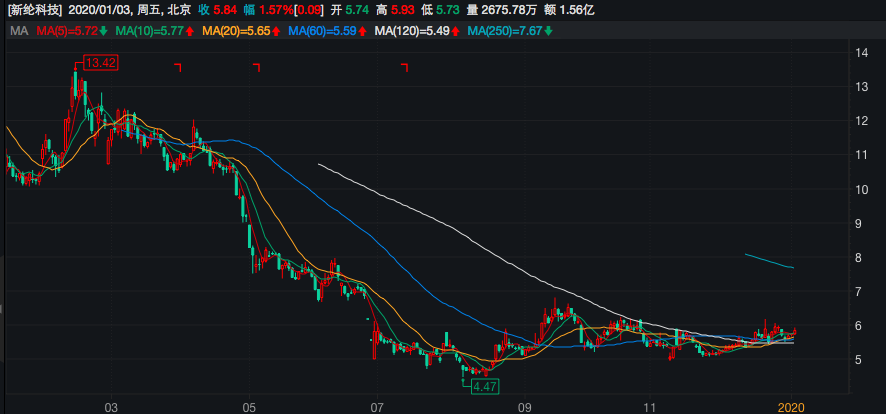The height and width of the screenshot is (414, 886).
Task: Toggle the MA(20)=5.65 moving average label
Action: point(234,31)
